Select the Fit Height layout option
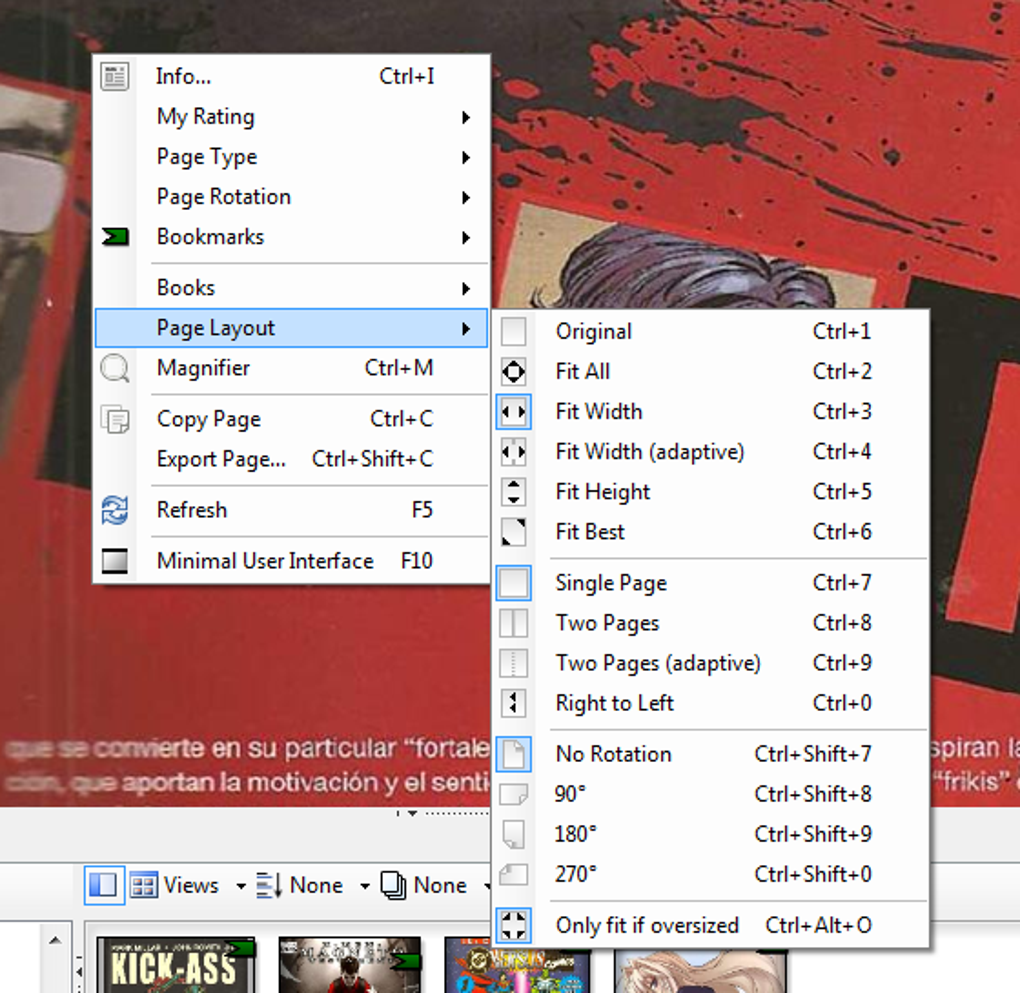1020x993 pixels. pyautogui.click(x=711, y=492)
